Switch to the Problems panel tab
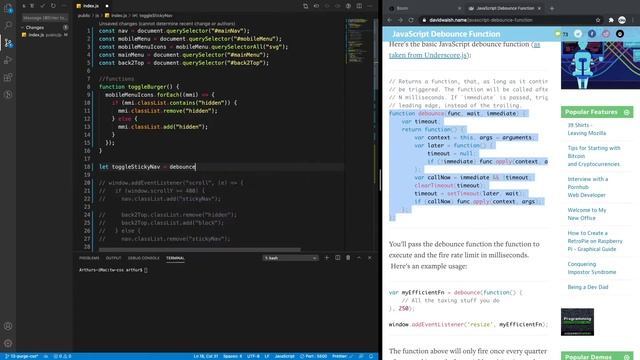 89,258
